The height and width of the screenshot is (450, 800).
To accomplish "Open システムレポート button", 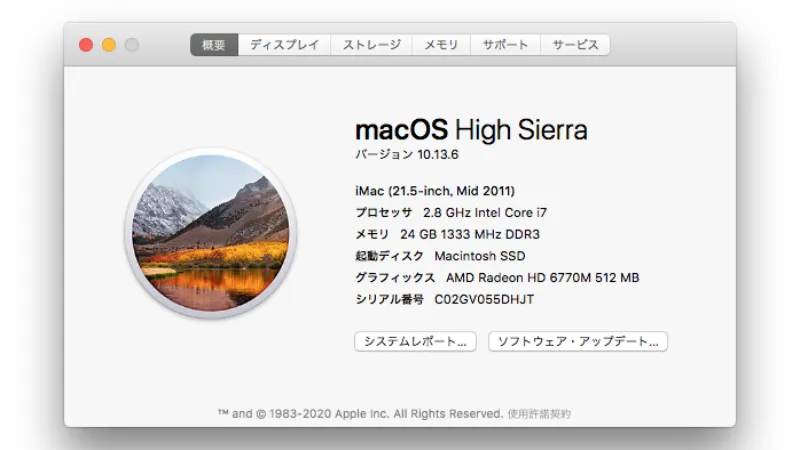I will point(415,341).
